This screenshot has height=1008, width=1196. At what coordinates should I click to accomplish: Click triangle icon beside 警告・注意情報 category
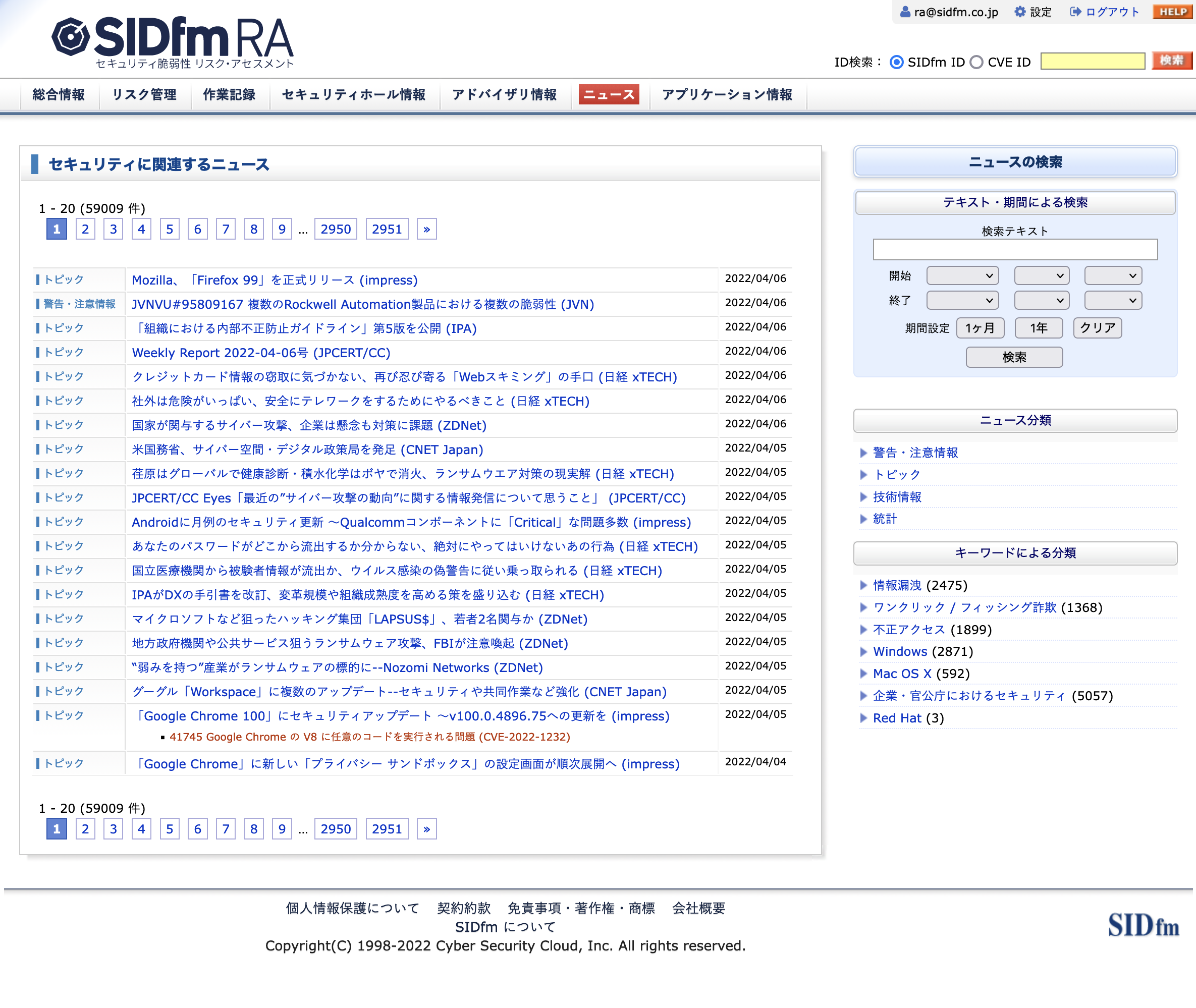pos(863,453)
